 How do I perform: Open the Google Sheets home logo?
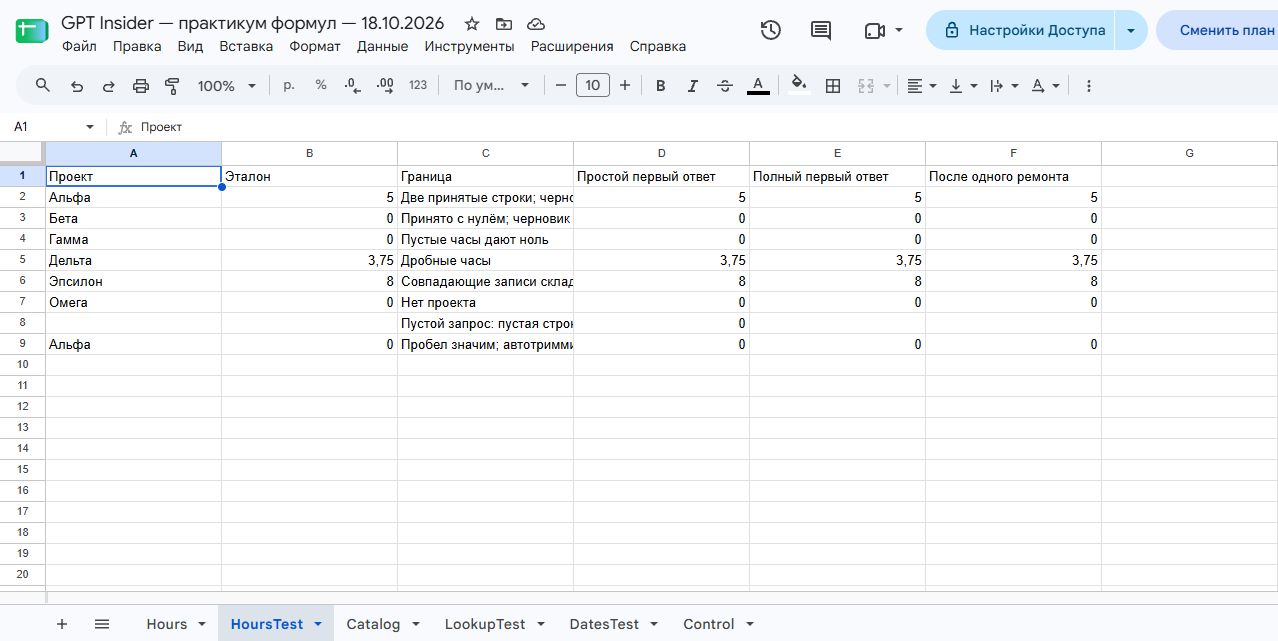tap(31, 30)
